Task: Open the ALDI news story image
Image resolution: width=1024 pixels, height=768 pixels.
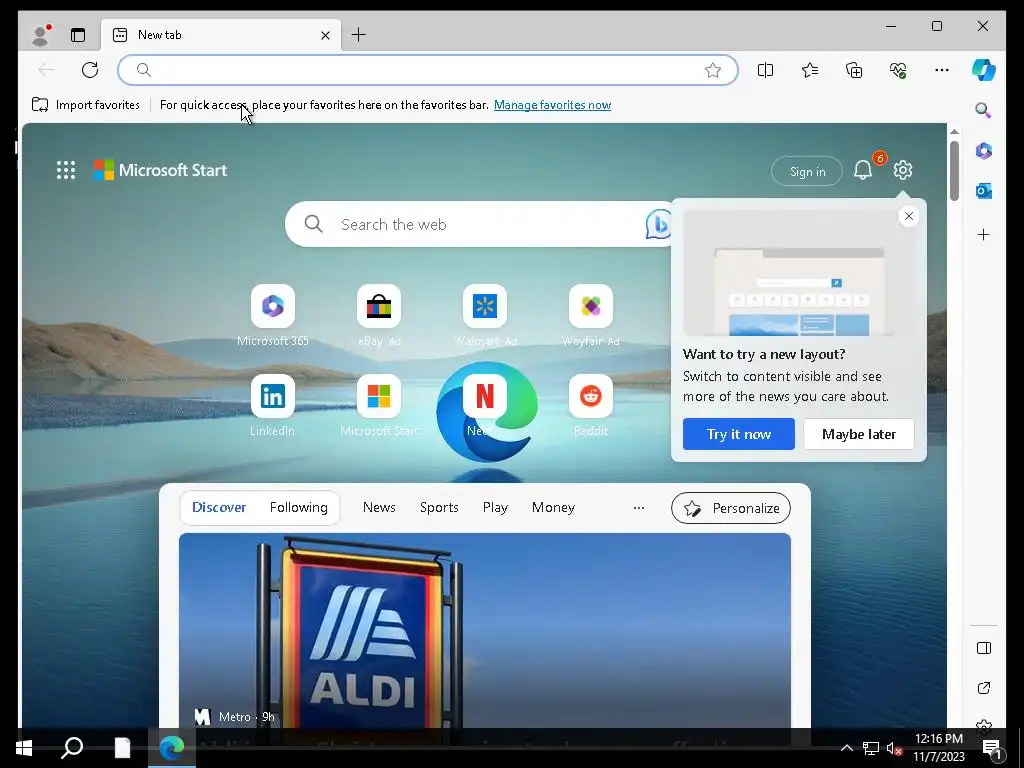Action: (485, 630)
